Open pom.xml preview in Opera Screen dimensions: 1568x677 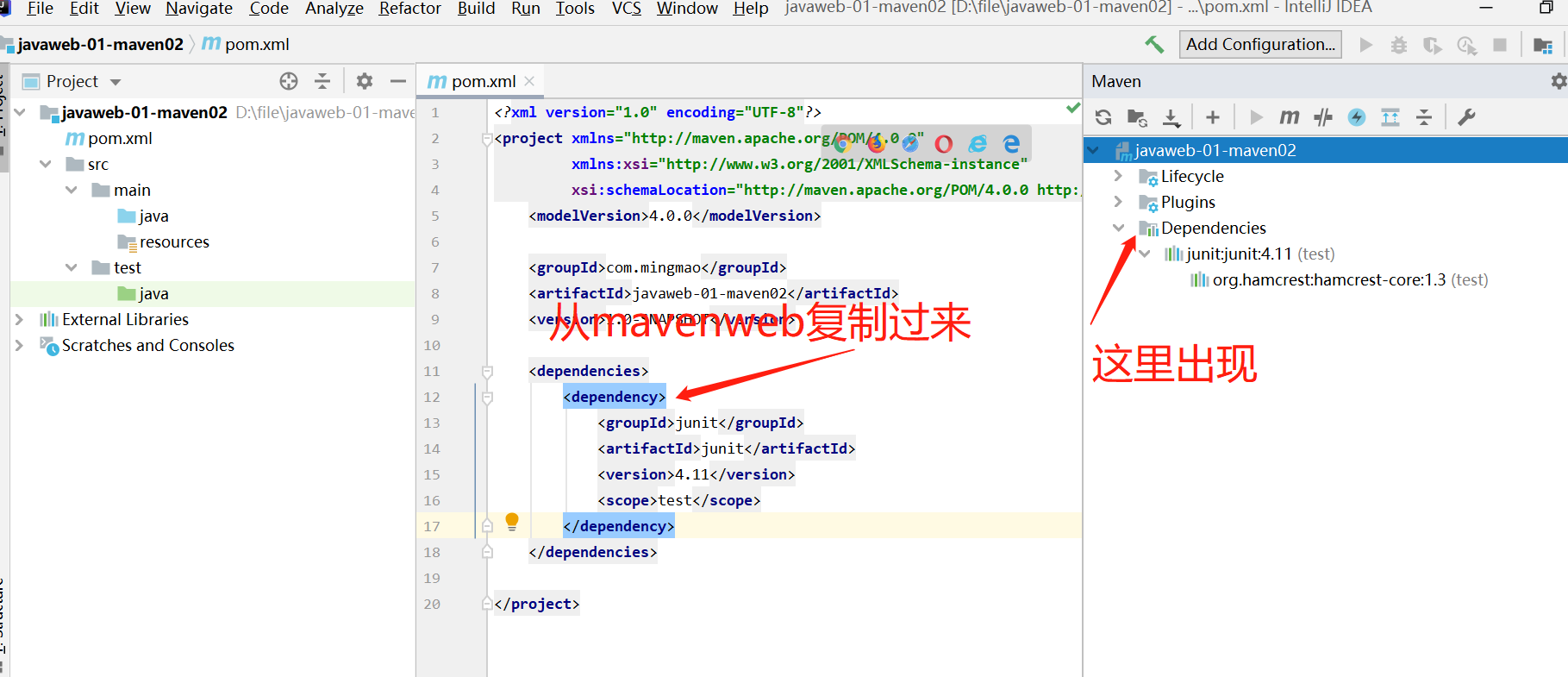pos(944,143)
